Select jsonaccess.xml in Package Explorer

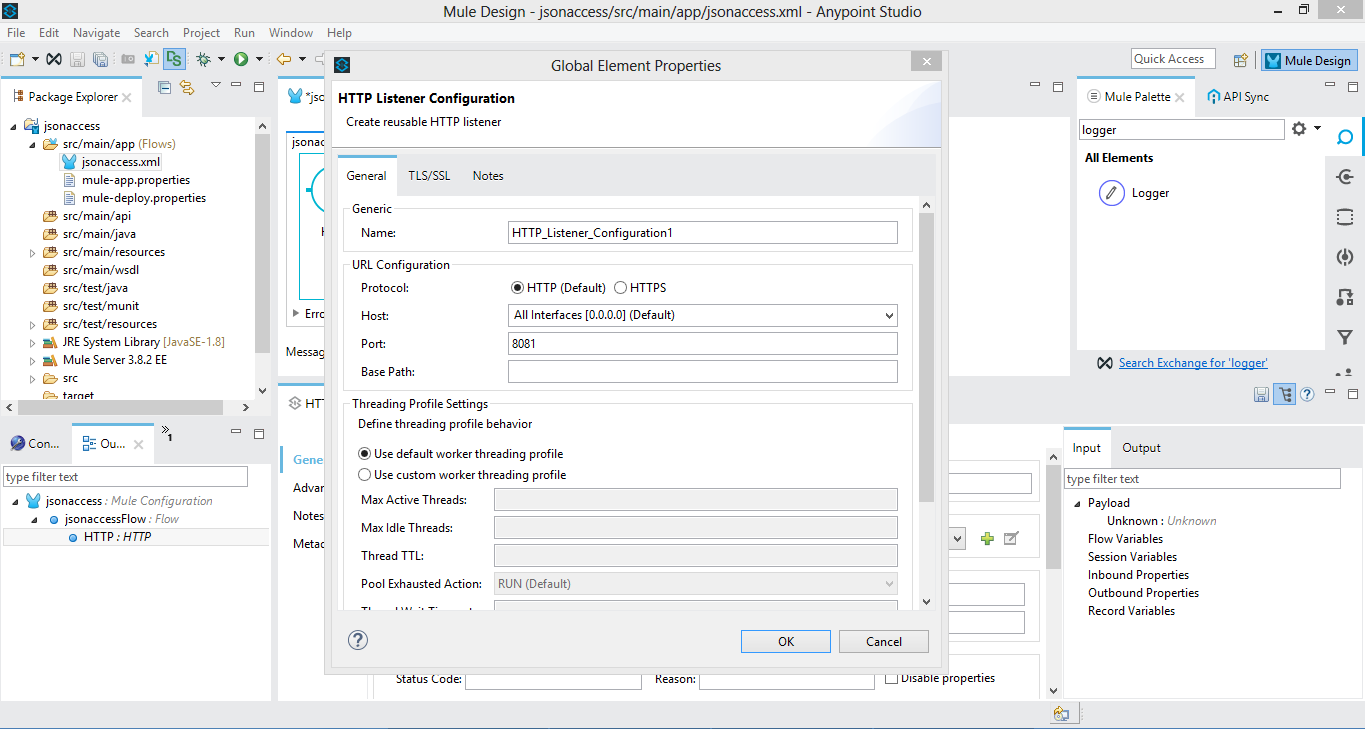click(x=121, y=161)
